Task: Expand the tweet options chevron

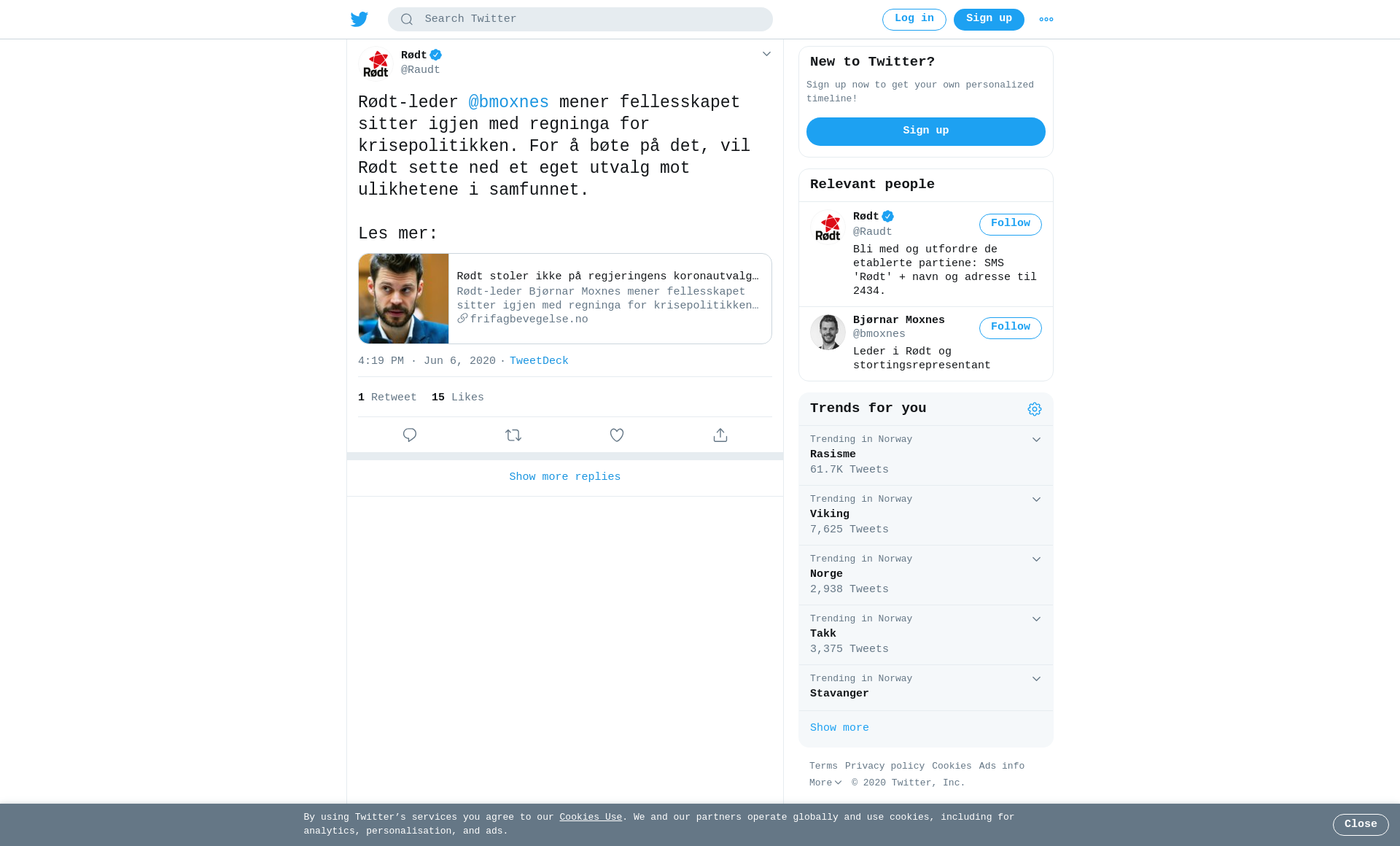Action: coord(766,54)
